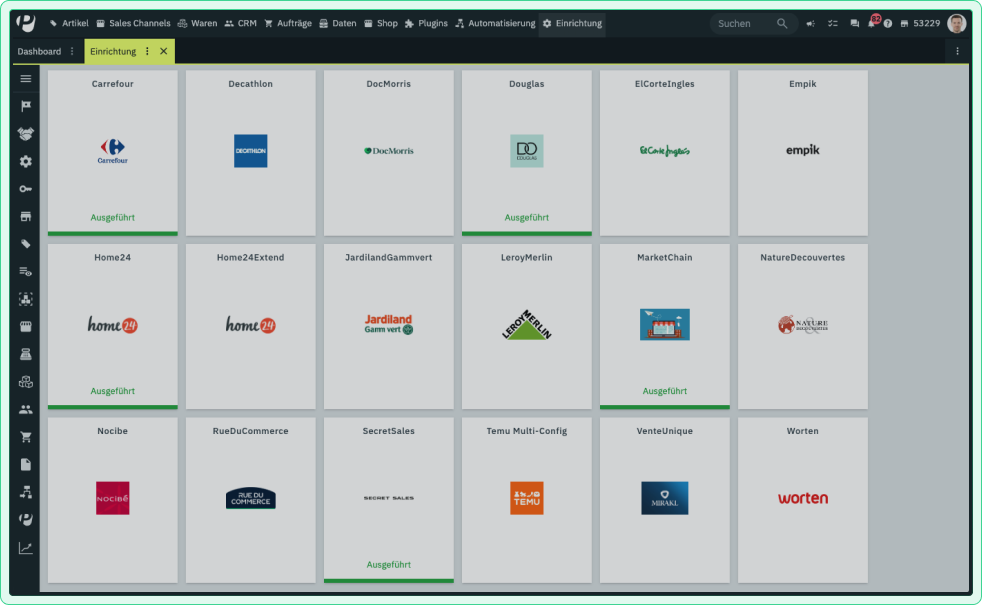The width and height of the screenshot is (982, 605).
Task: Open the line chart statistics sidebar icon
Action: (x=26, y=548)
